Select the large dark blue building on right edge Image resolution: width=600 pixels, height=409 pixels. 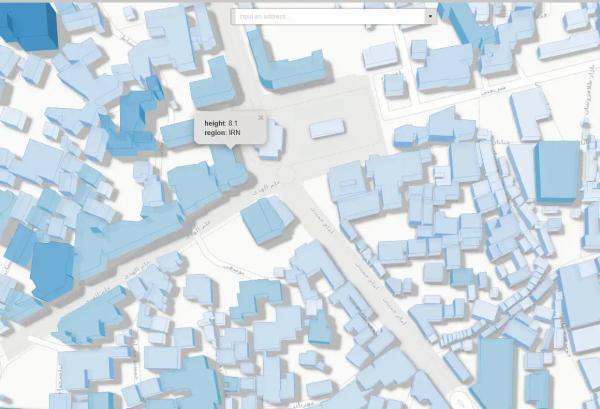pos(557,170)
